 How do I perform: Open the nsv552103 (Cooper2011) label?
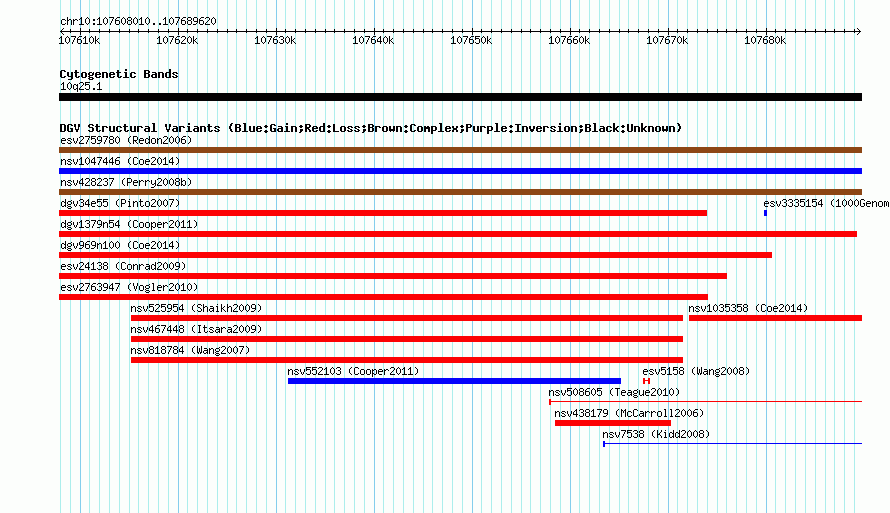click(x=353, y=371)
